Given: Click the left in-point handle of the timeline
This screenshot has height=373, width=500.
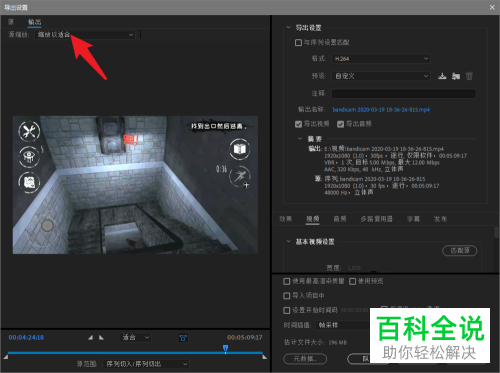Looking at the screenshot, I should tap(6, 357).
